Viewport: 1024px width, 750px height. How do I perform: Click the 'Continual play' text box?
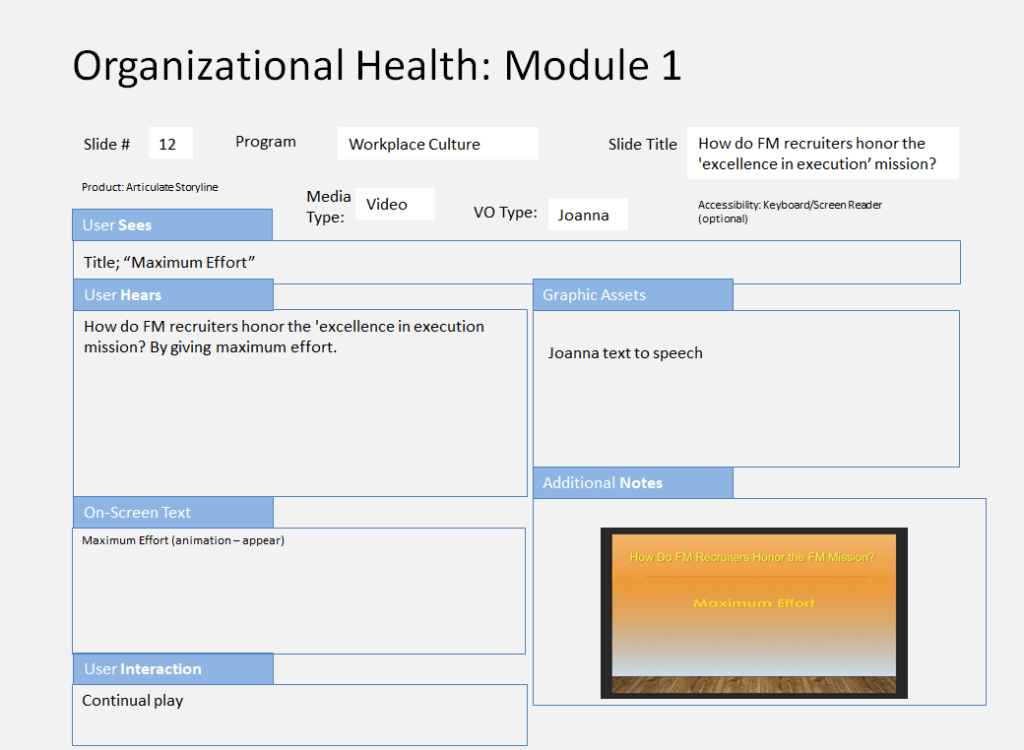[298, 713]
